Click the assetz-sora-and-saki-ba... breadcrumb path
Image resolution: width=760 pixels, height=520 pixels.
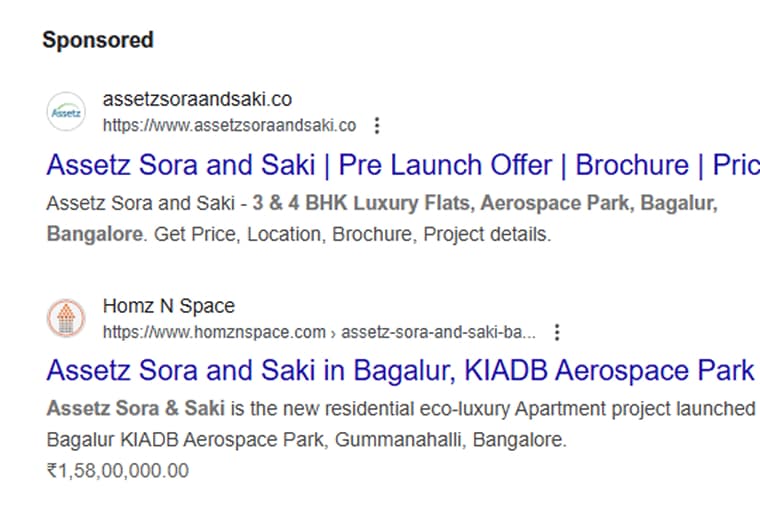[x=439, y=332]
